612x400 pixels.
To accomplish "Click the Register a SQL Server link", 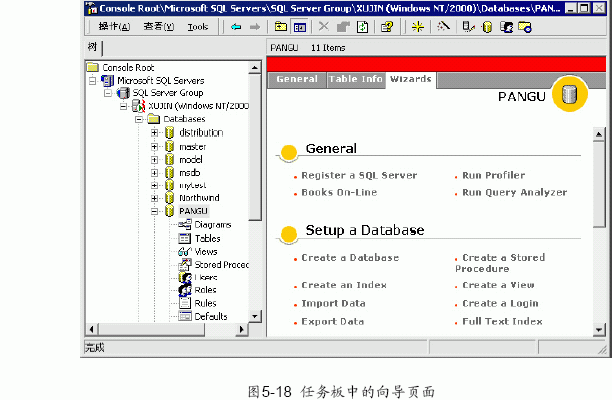I will 359,176.
